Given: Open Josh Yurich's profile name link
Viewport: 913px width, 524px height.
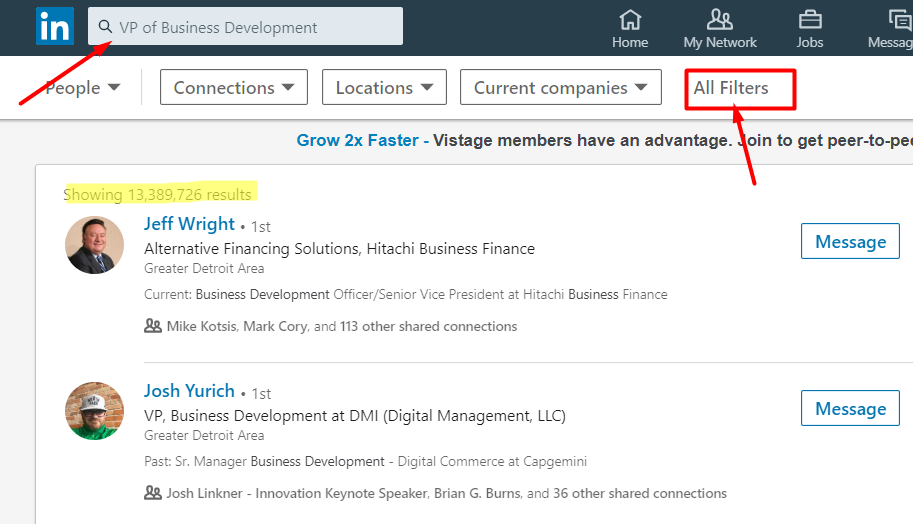Looking at the screenshot, I should [189, 391].
